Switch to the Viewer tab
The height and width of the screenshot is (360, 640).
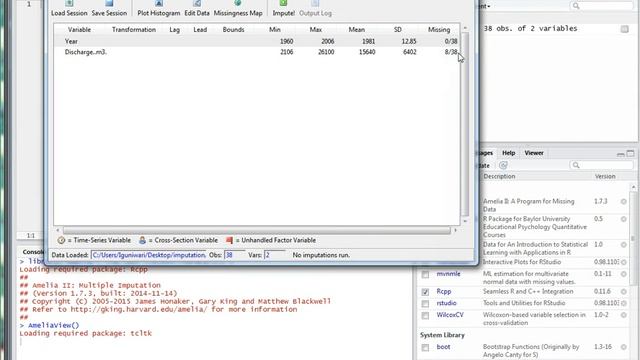tap(534, 153)
